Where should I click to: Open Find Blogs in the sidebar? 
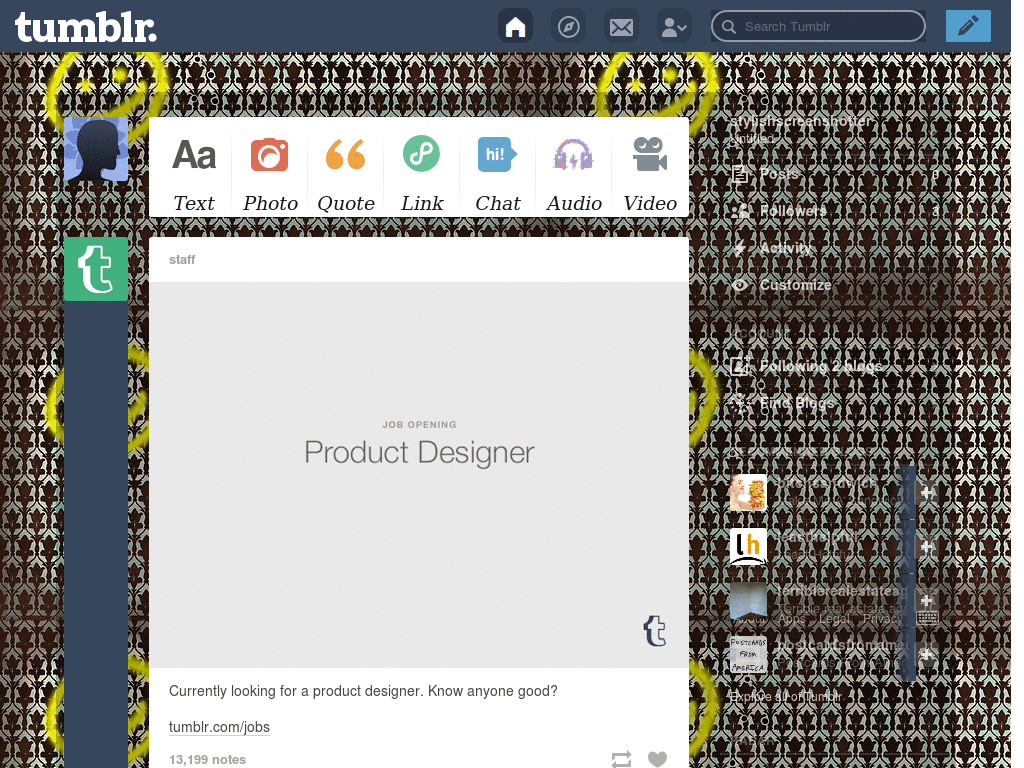click(835, 403)
